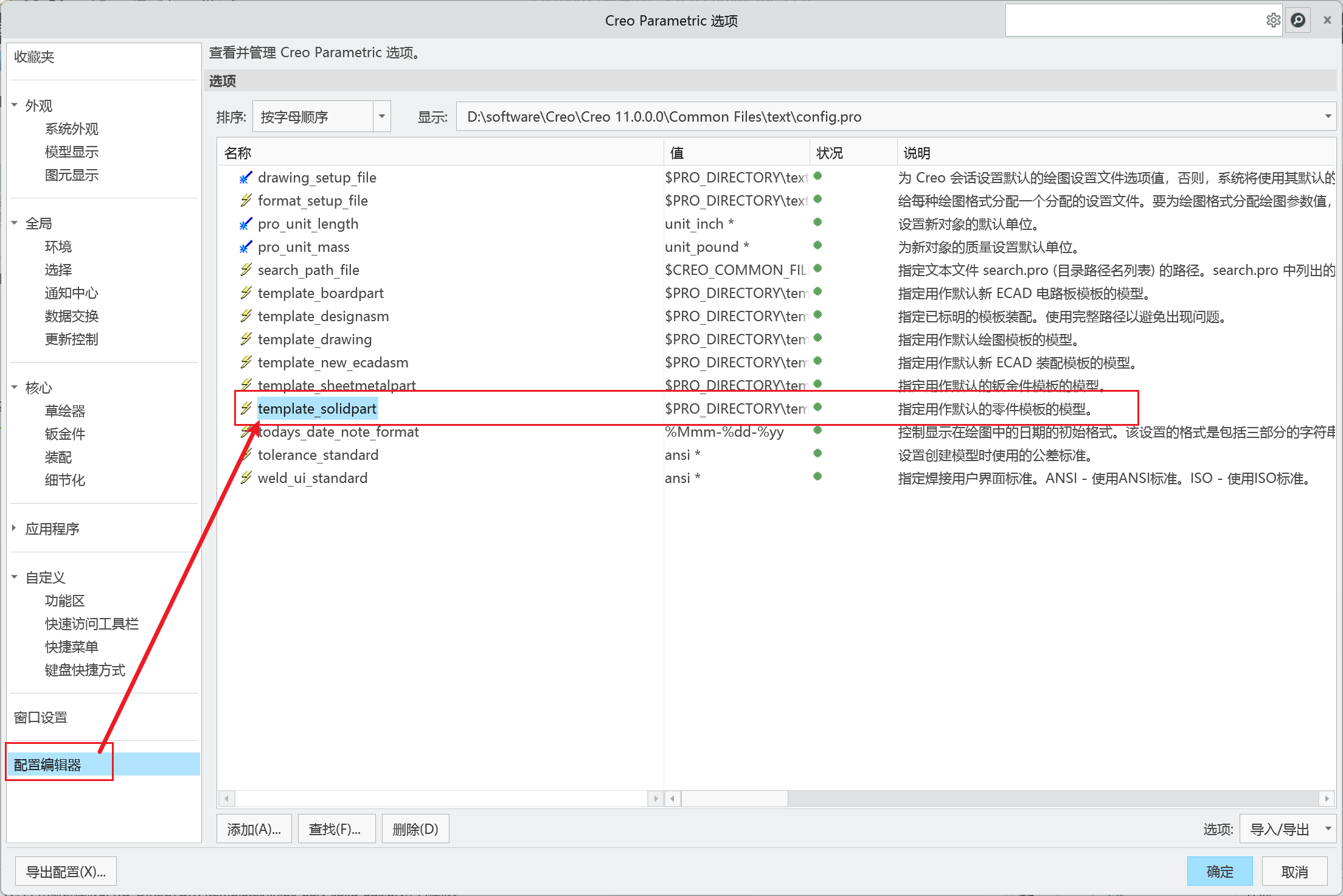1343x896 pixels.
Task: Open 草绘器 settings page
Action: click(x=65, y=411)
